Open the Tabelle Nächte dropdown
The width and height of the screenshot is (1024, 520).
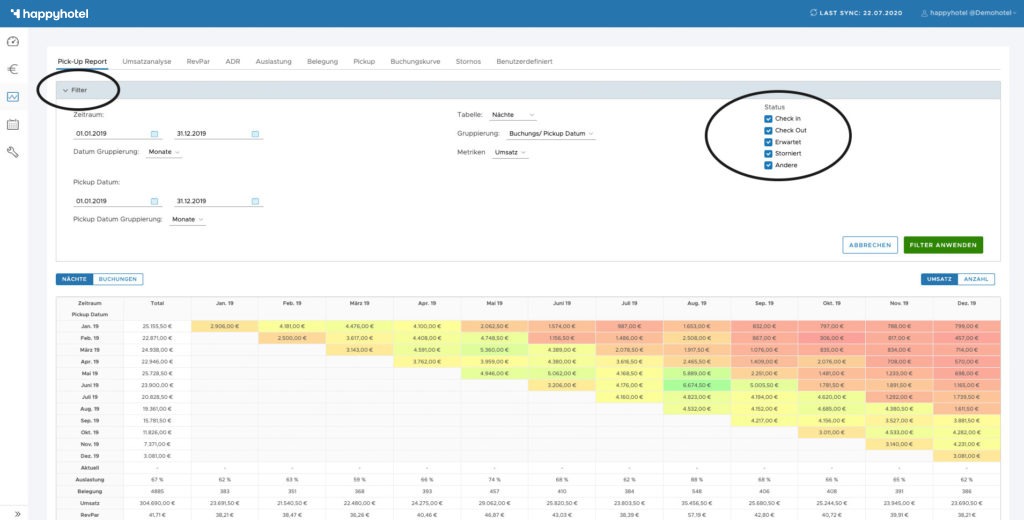click(x=513, y=115)
